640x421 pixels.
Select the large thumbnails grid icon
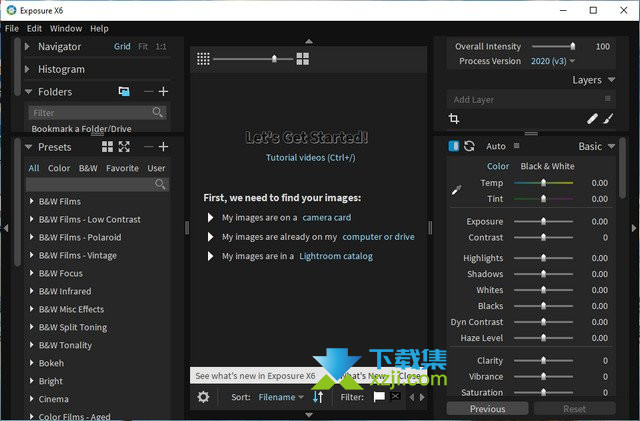[302, 59]
